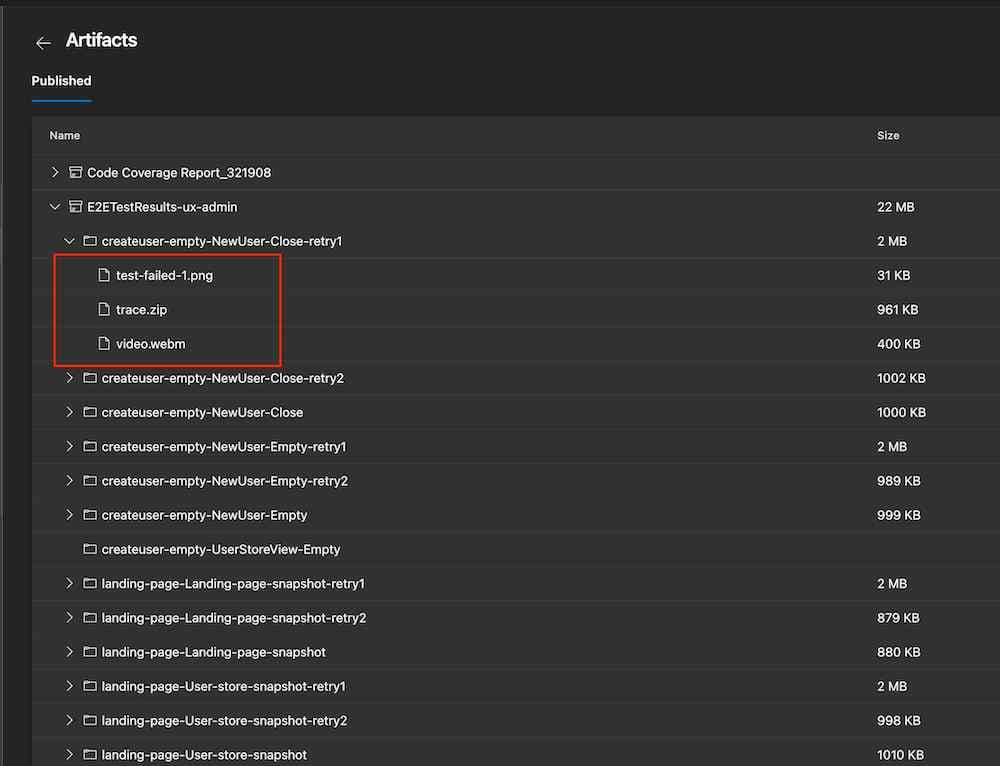The height and width of the screenshot is (766, 1000).
Task: Click folder icon of createuser-empty-NewUser-Close
Action: (x=89, y=412)
